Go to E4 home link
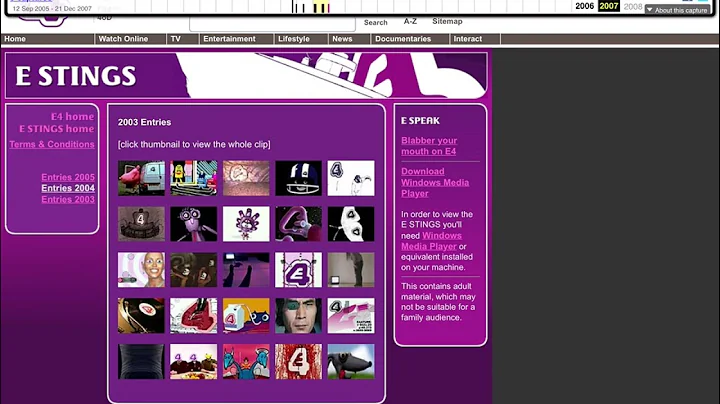The height and width of the screenshot is (404, 720). pos(72,117)
